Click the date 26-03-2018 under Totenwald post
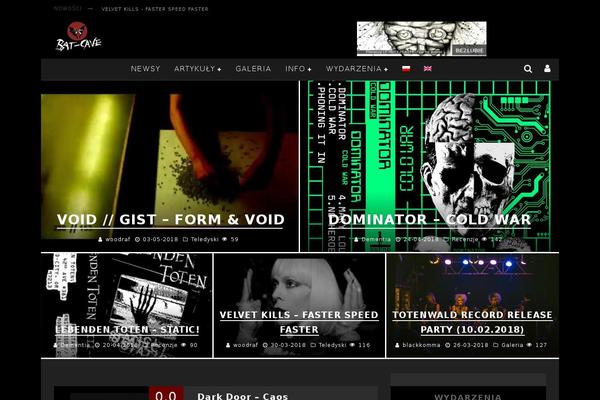 click(x=470, y=345)
